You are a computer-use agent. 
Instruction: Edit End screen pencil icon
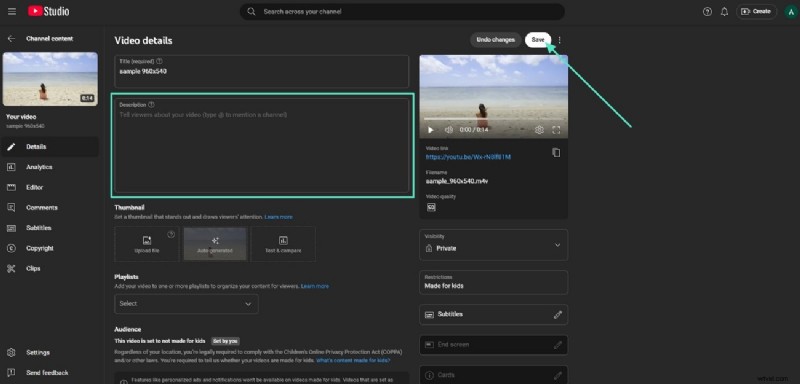point(558,345)
